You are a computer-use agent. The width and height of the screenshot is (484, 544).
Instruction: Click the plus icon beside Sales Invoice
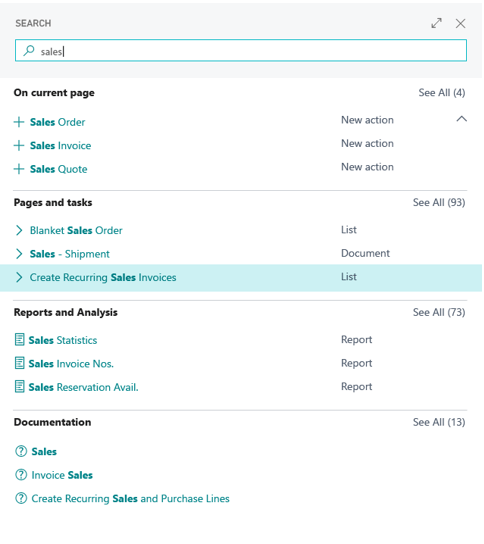(19, 146)
